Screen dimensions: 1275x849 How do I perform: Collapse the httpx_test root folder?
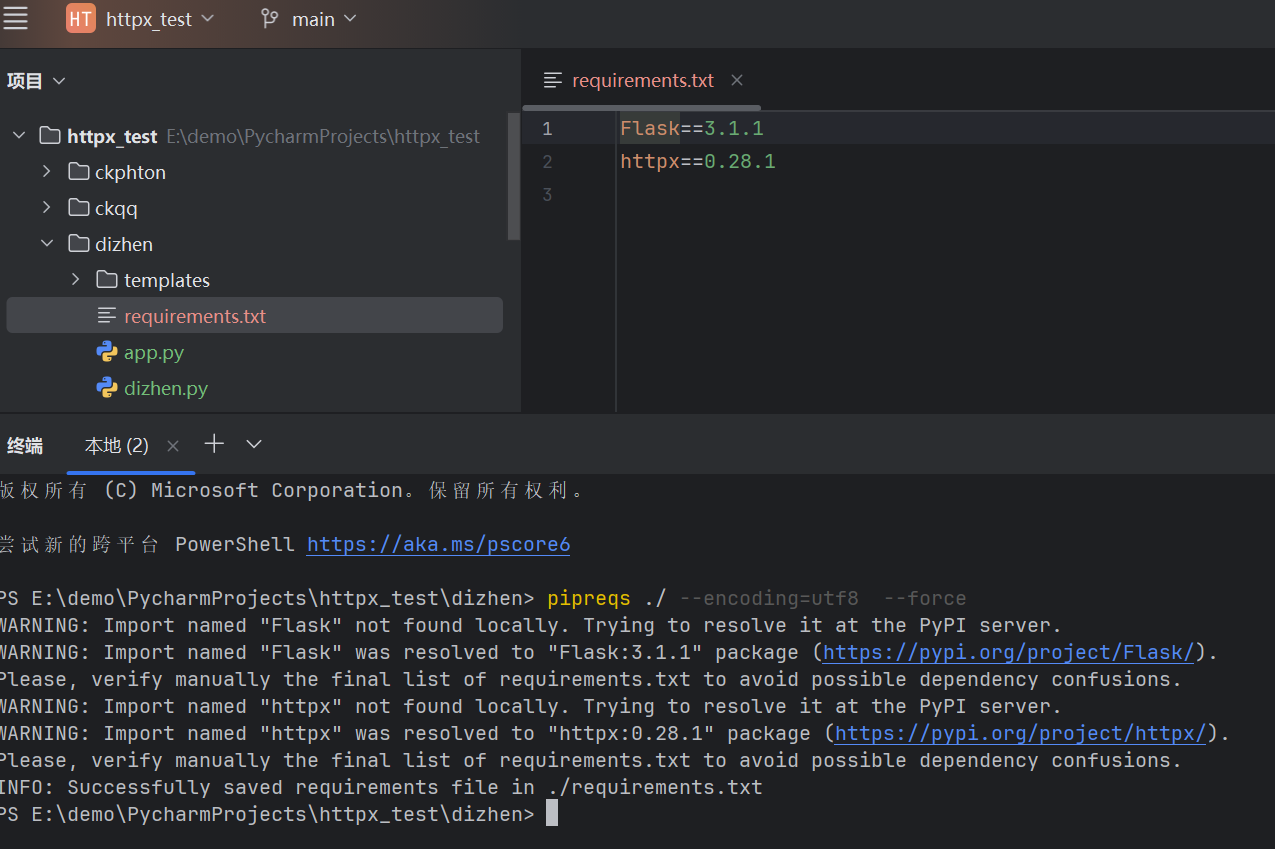pos(19,136)
